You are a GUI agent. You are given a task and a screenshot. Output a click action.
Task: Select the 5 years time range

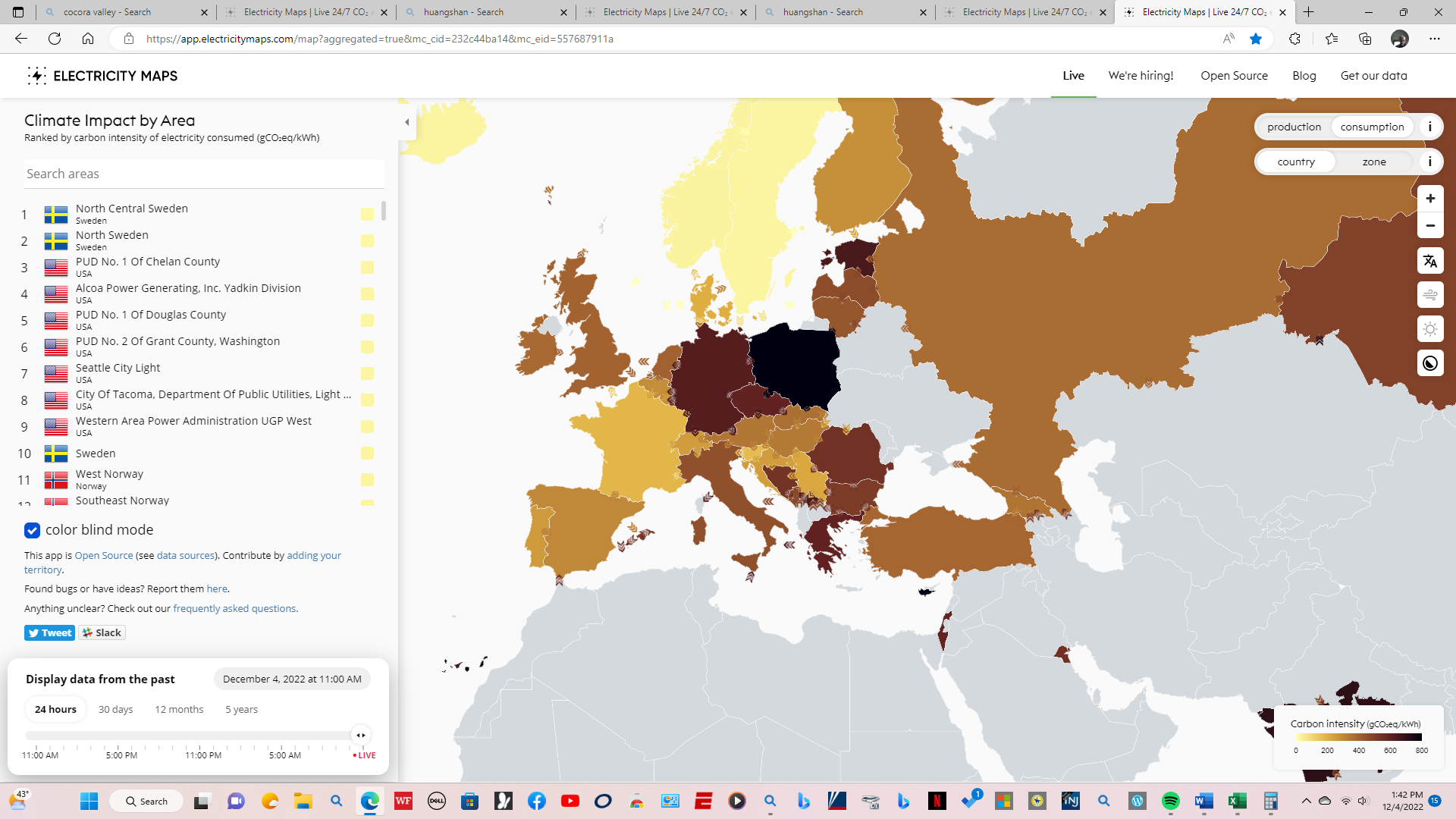(x=241, y=709)
